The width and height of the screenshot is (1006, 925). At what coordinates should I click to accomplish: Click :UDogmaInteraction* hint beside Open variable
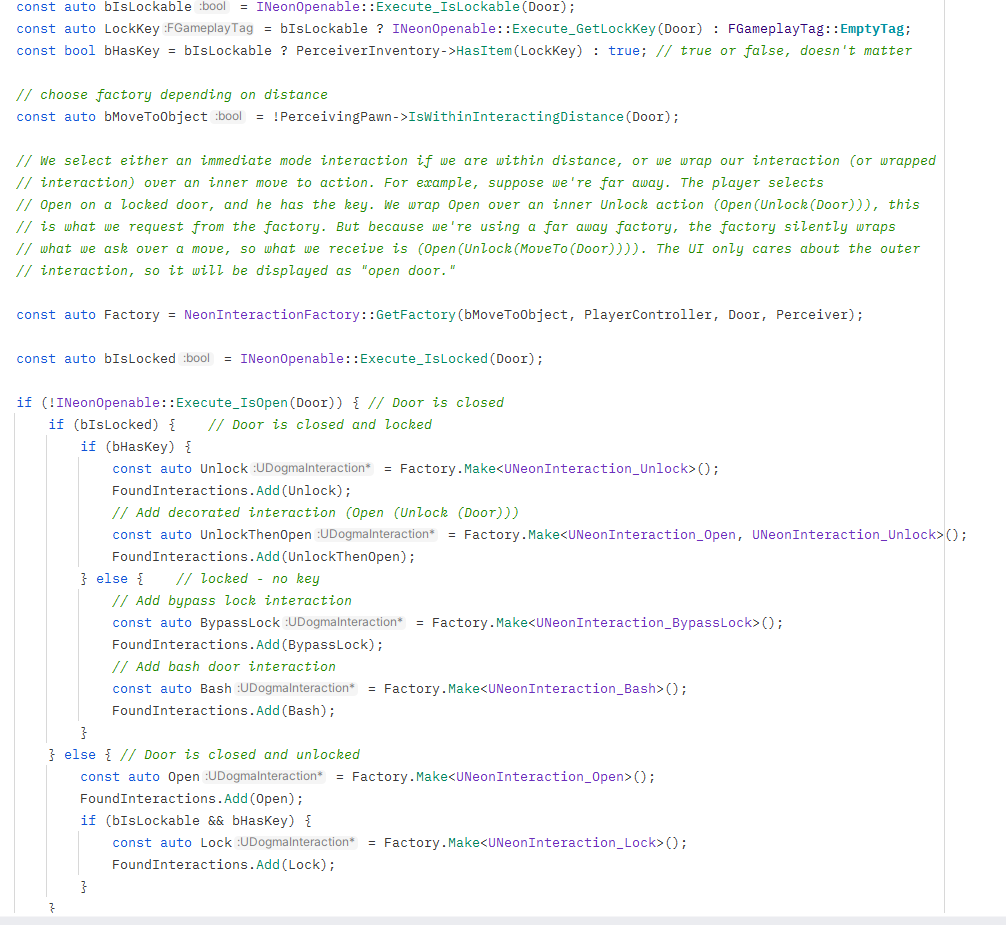[x=265, y=776]
